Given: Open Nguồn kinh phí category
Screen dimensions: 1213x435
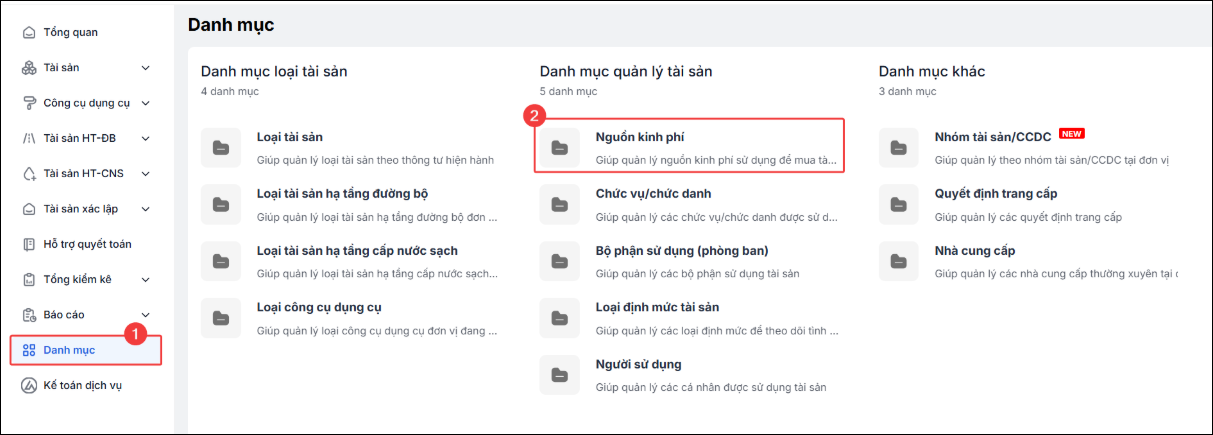Looking at the screenshot, I should [639, 137].
